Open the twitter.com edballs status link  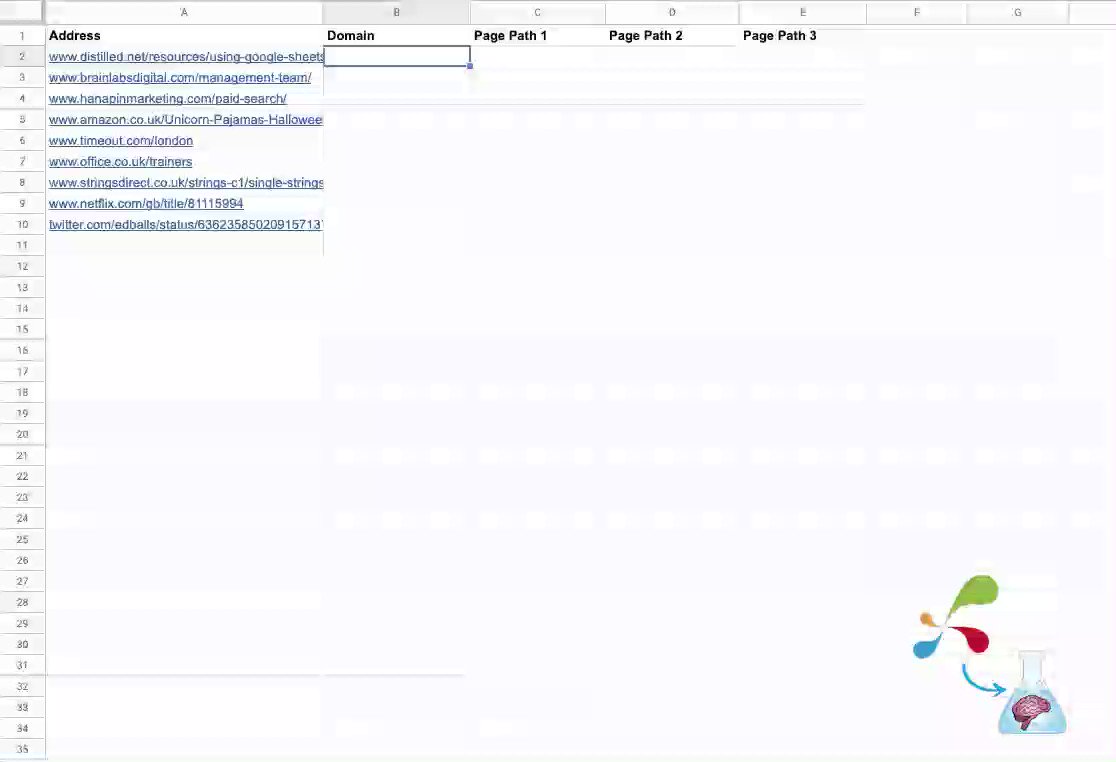[186, 225]
